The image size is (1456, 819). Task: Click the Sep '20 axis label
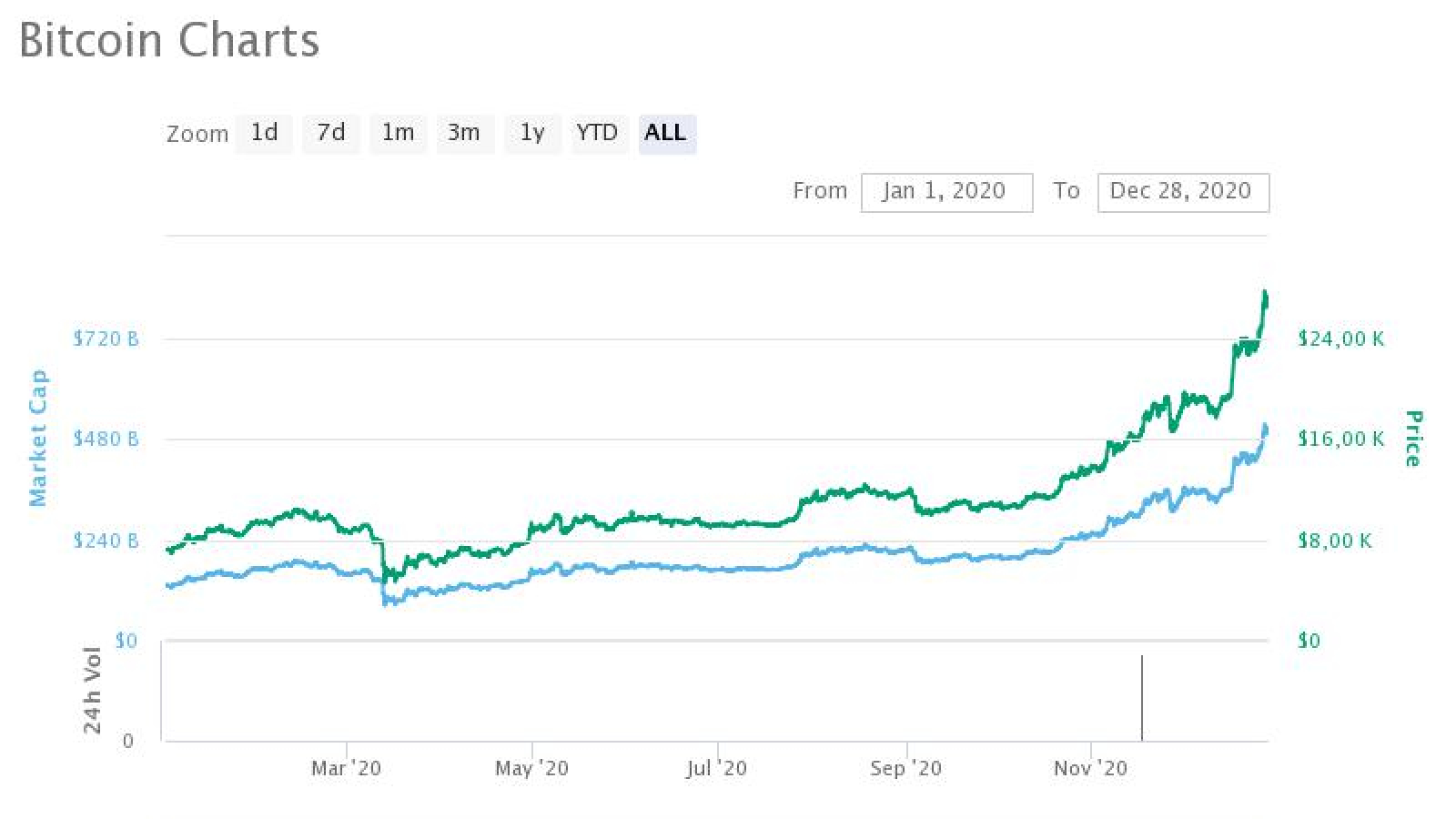906,769
